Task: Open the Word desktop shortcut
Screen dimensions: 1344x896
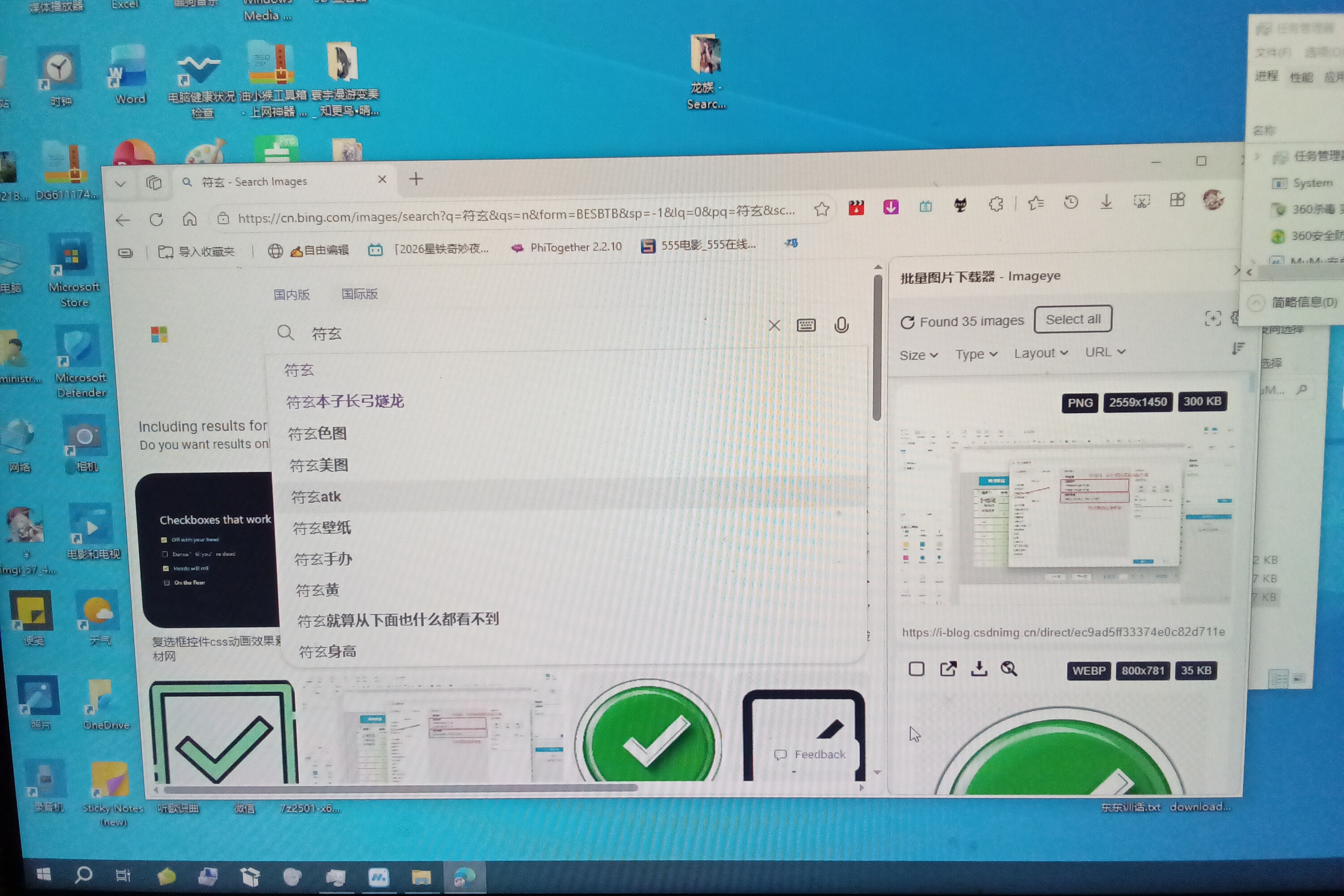Action: [x=129, y=75]
